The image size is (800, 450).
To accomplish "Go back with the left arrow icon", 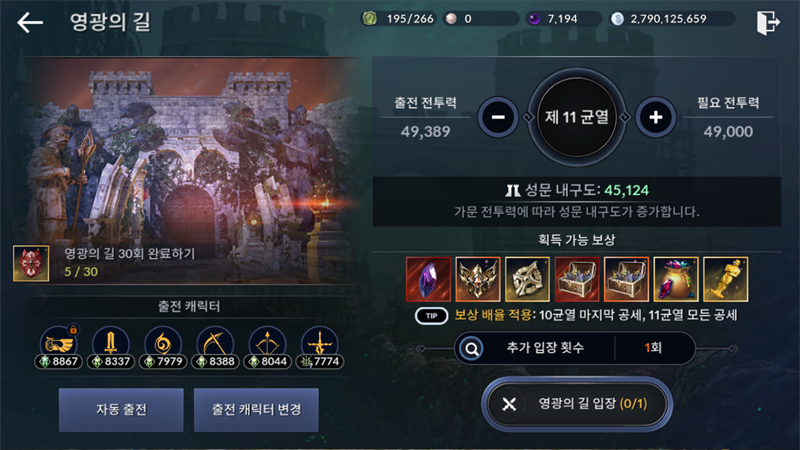I will [30, 22].
